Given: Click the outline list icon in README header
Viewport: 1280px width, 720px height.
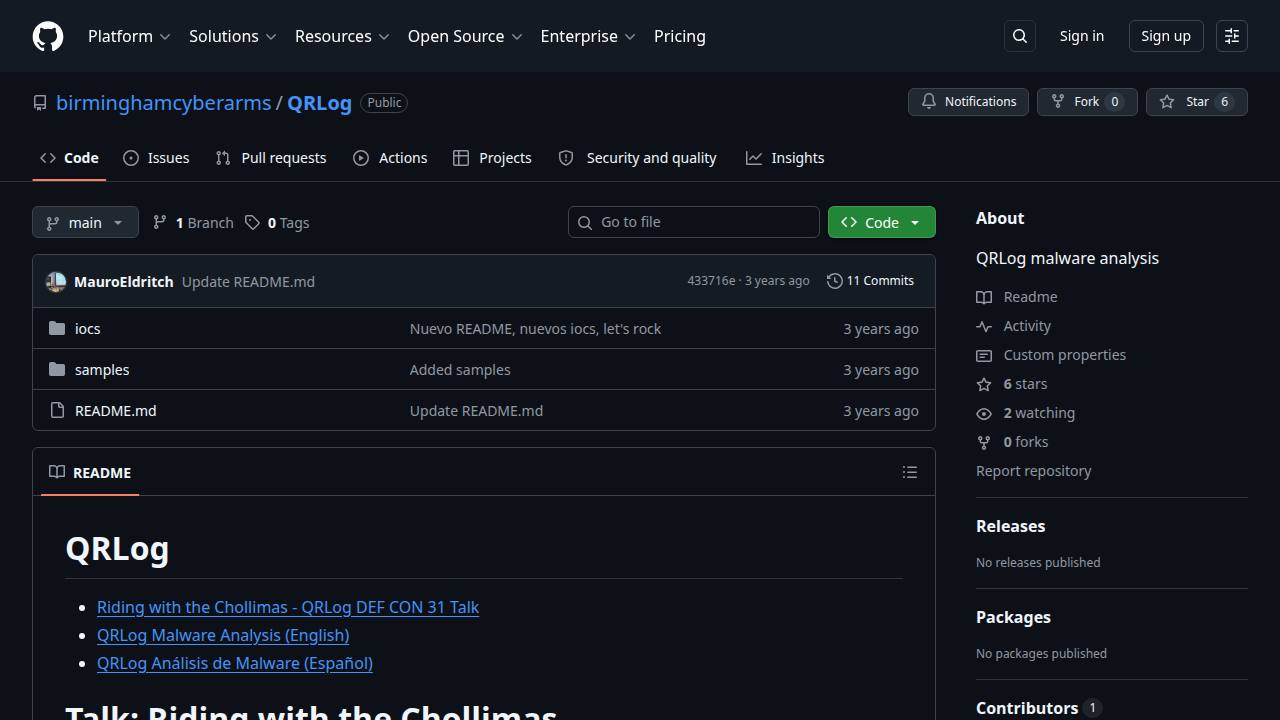Looking at the screenshot, I should coord(910,472).
